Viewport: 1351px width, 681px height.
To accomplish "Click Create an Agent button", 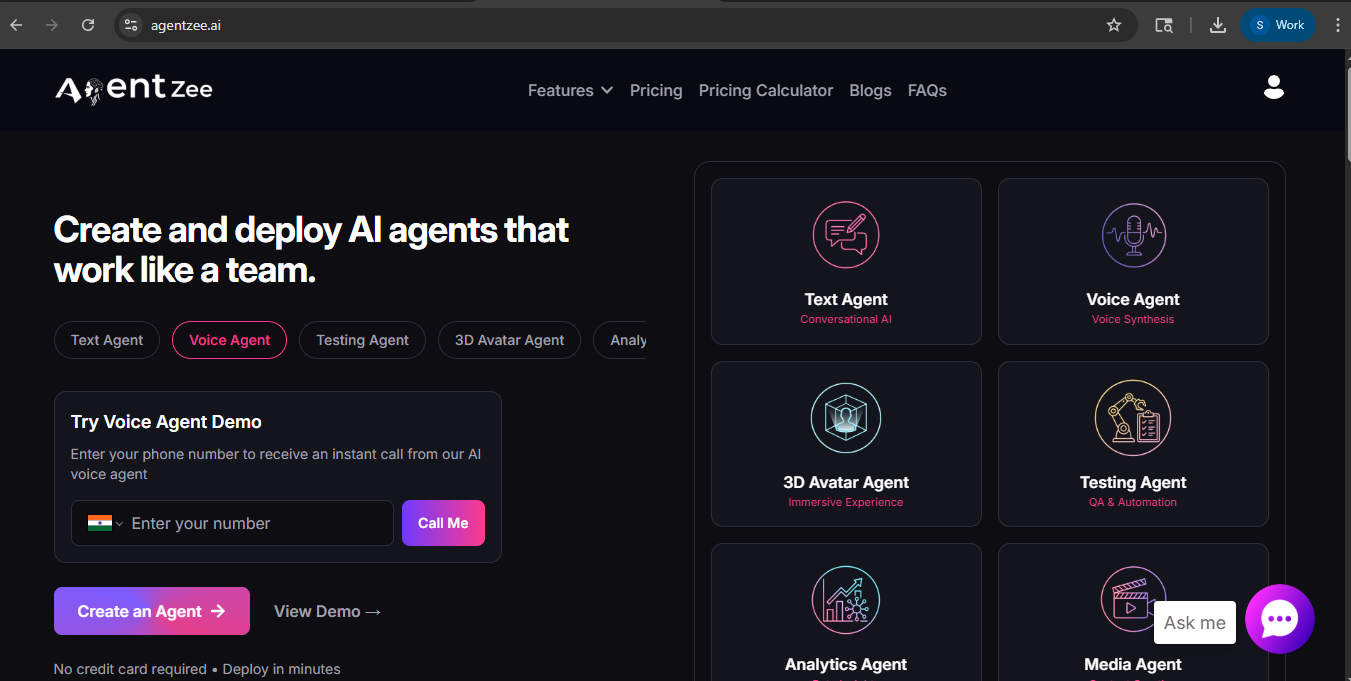I will [x=152, y=611].
